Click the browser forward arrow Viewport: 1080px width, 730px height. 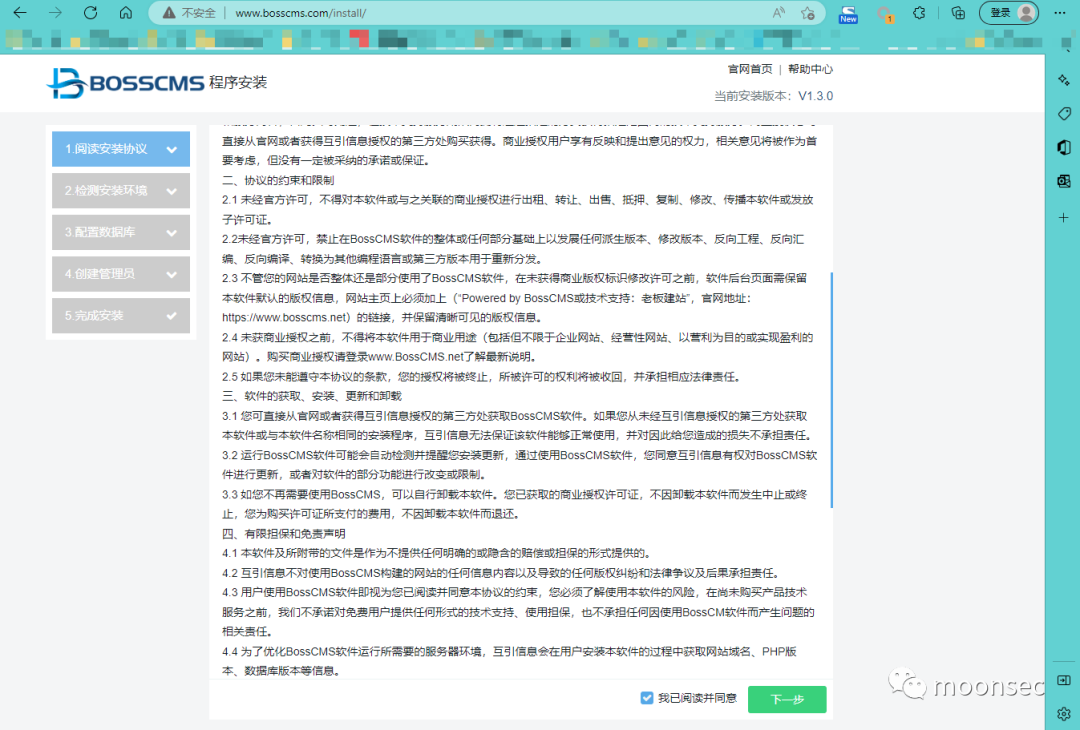(x=55, y=13)
